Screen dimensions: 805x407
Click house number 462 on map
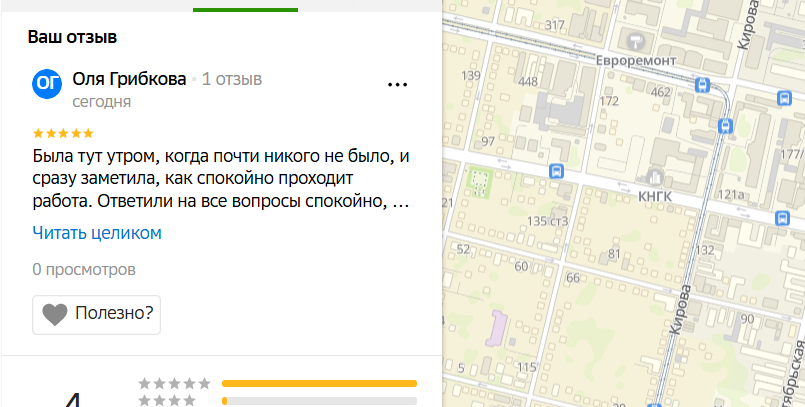pos(661,92)
